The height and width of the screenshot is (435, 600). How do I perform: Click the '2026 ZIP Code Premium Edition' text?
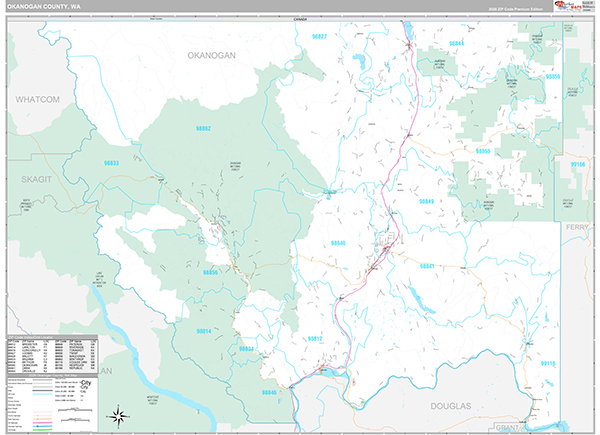click(515, 9)
